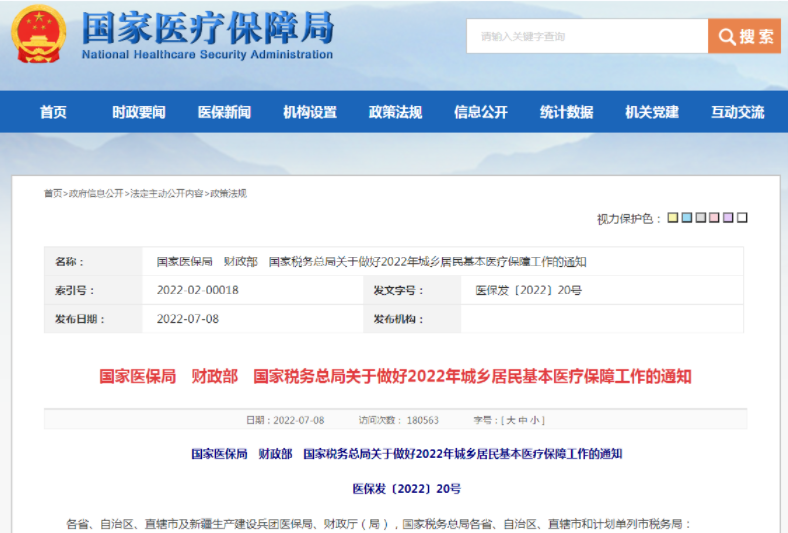Select the white eye-protection color swatch
This screenshot has height=533, width=788.
pyautogui.click(x=743, y=218)
